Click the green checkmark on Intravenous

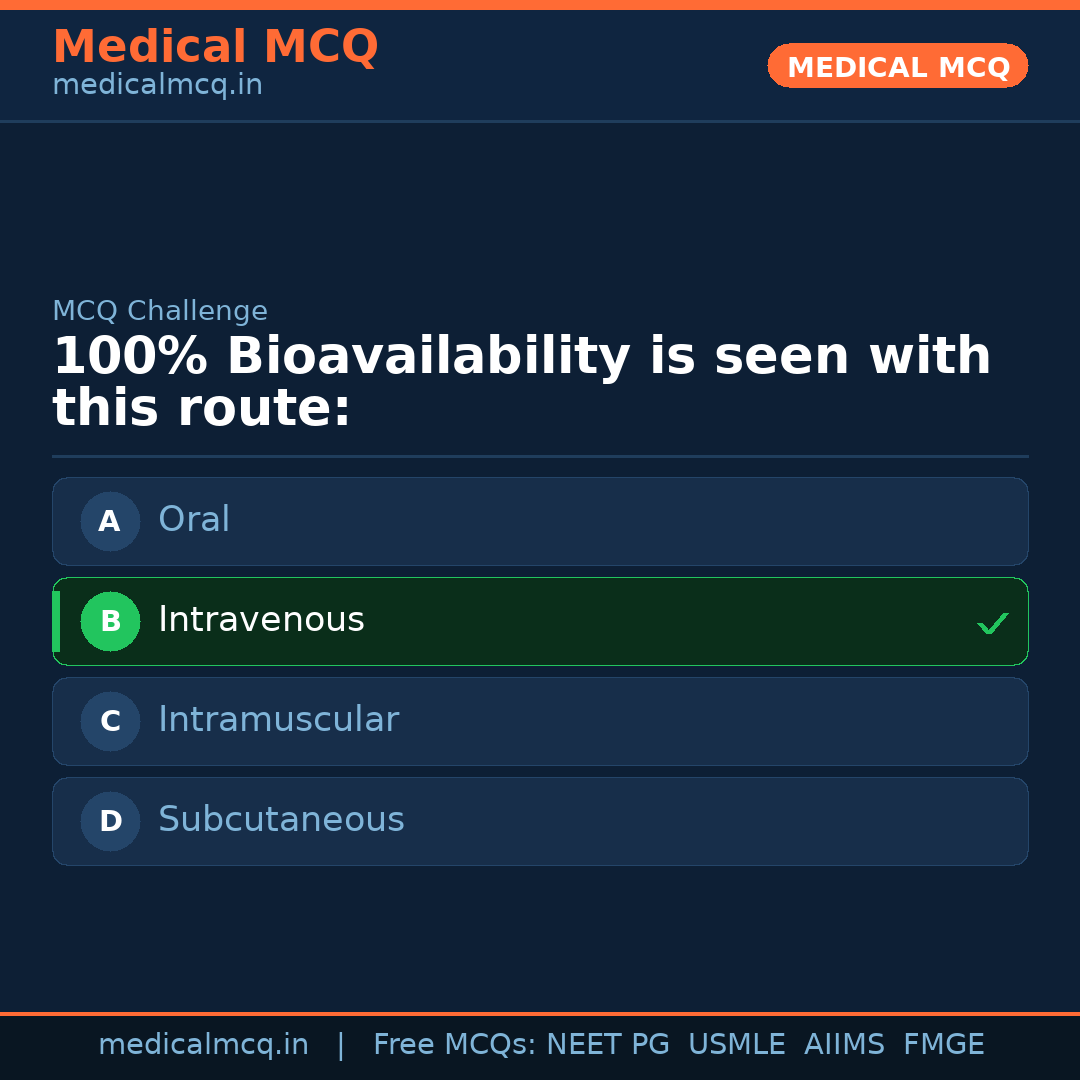[992, 623]
